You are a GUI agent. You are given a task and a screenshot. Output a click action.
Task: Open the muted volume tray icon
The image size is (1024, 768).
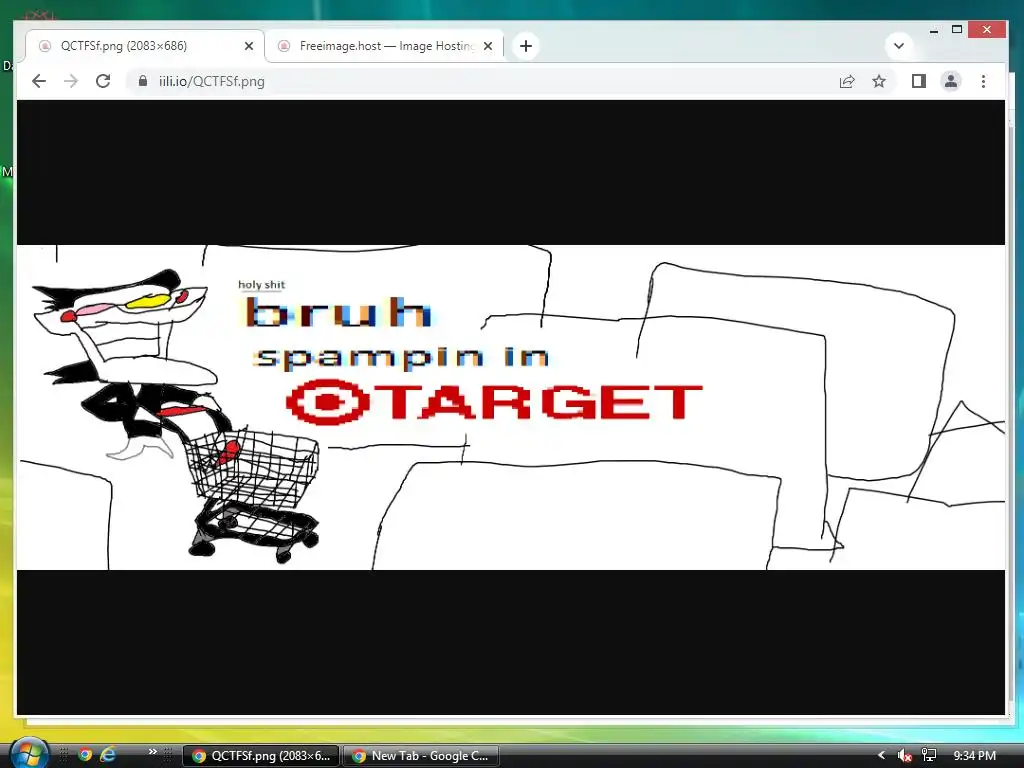[904, 756]
